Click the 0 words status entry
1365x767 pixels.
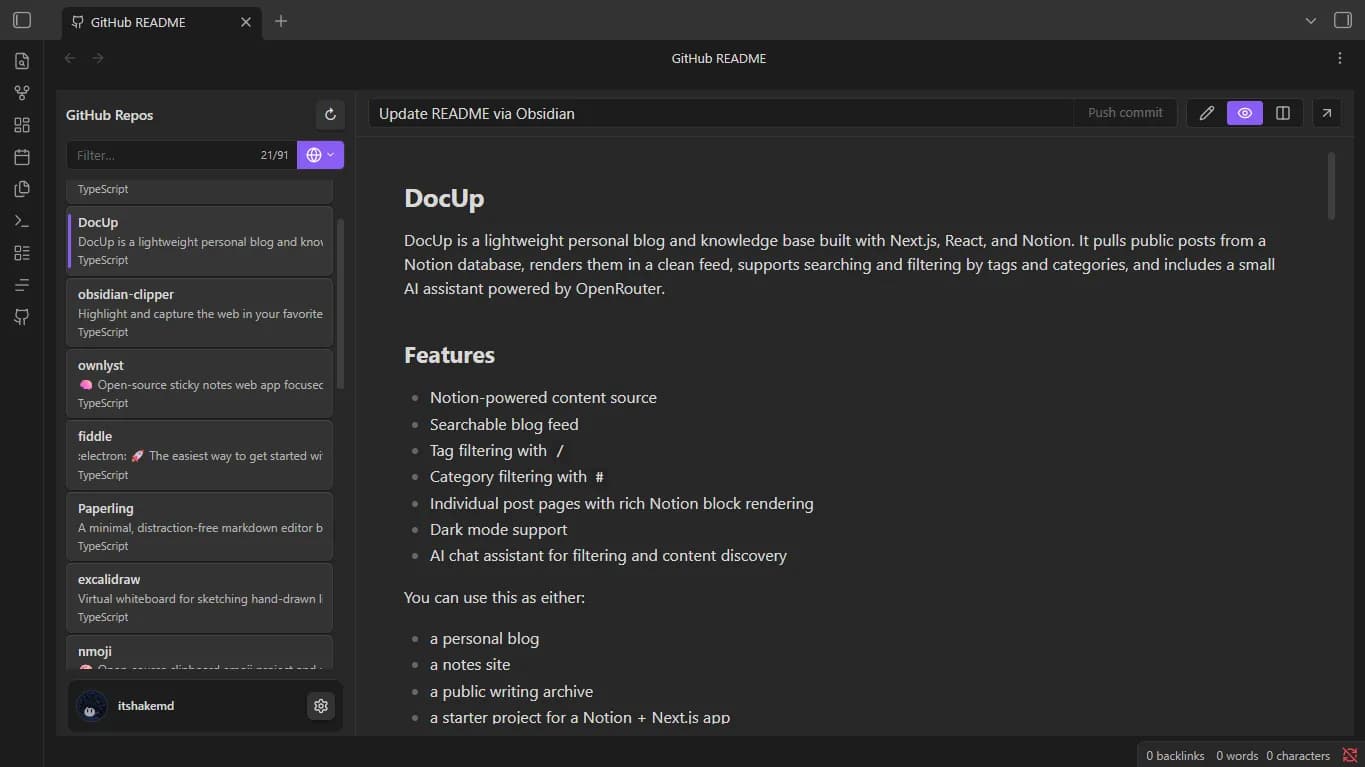[x=1237, y=756]
